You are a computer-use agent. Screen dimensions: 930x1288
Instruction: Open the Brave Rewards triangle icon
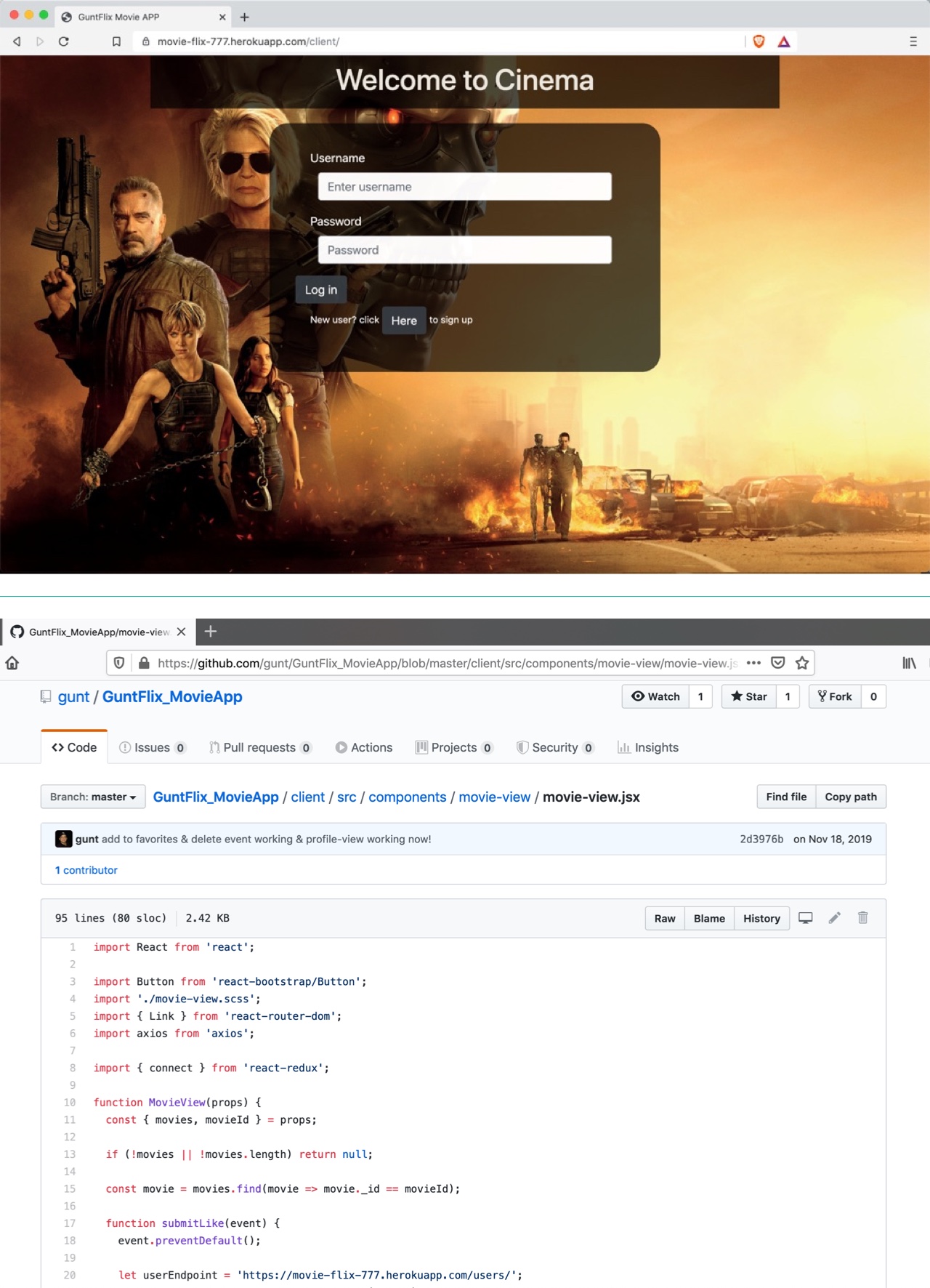click(784, 41)
